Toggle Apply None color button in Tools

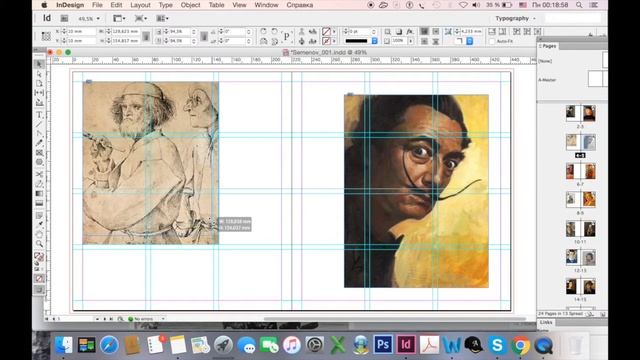point(39,278)
